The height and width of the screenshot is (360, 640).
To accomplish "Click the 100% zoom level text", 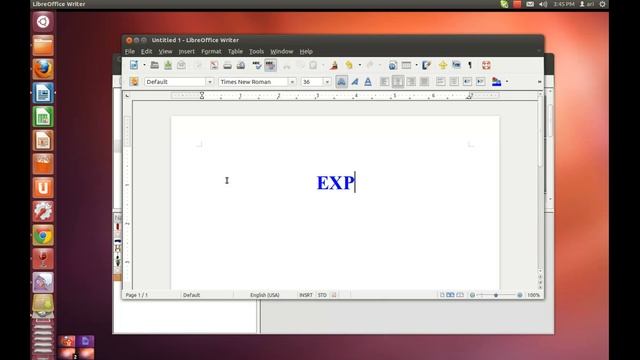I will [x=533, y=295].
